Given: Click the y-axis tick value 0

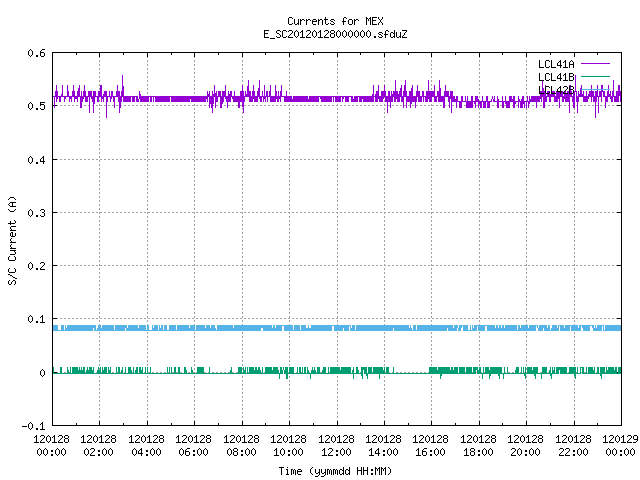Looking at the screenshot, I should coord(42,373).
